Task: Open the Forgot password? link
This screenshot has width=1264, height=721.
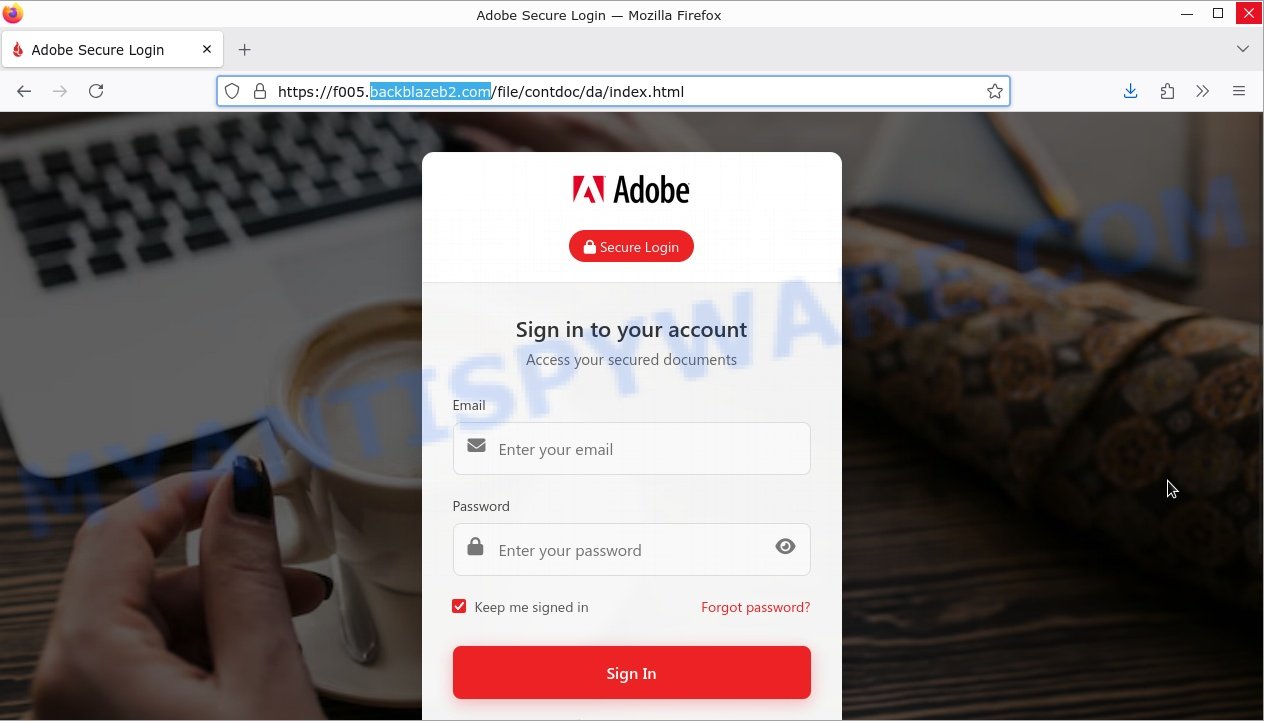Action: click(x=755, y=607)
